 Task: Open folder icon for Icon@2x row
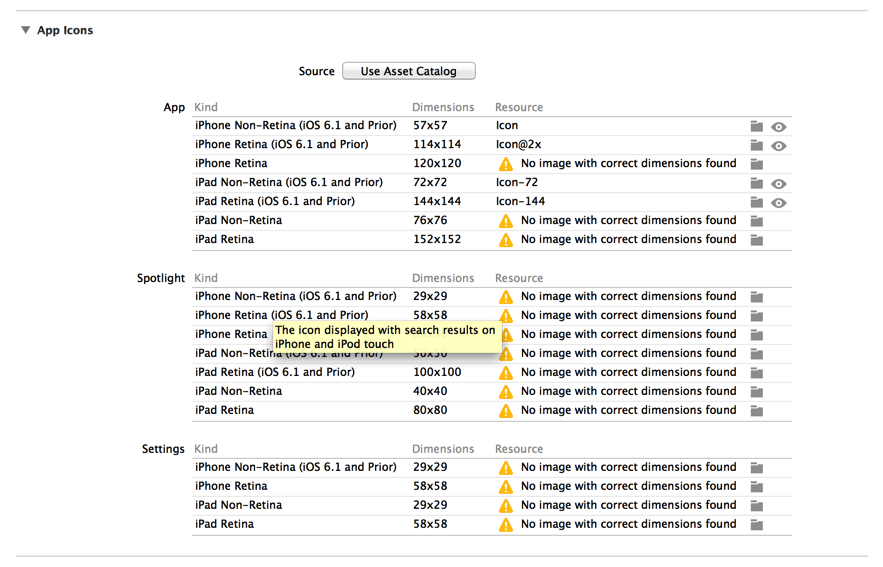(756, 145)
